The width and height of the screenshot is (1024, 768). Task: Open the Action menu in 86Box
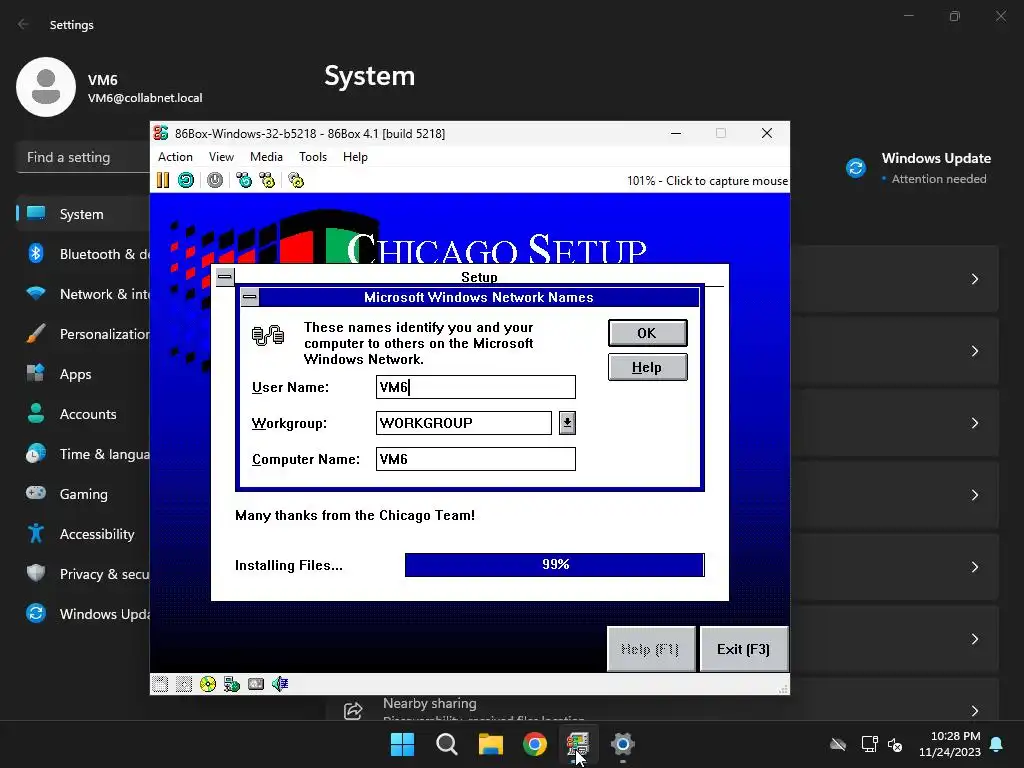175,157
